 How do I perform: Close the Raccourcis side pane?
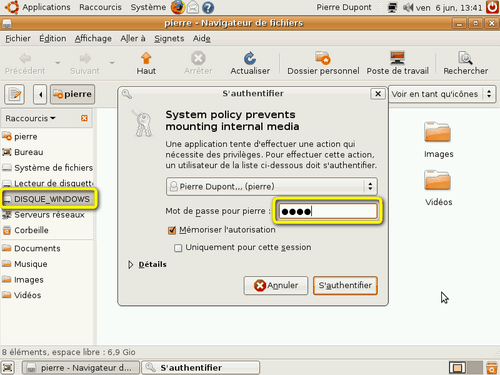(x=84, y=118)
